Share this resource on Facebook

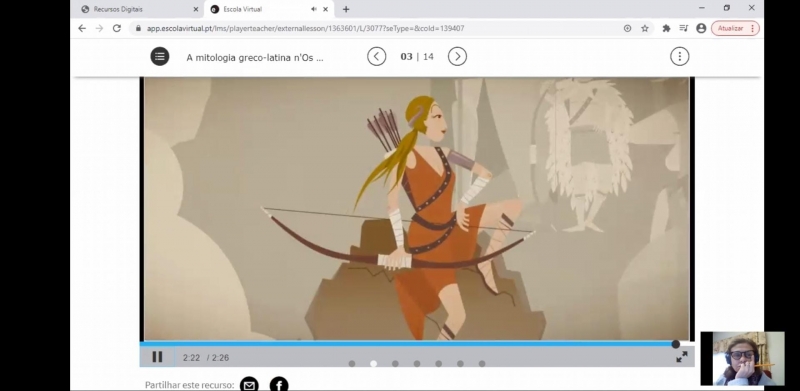pyautogui.click(x=279, y=385)
